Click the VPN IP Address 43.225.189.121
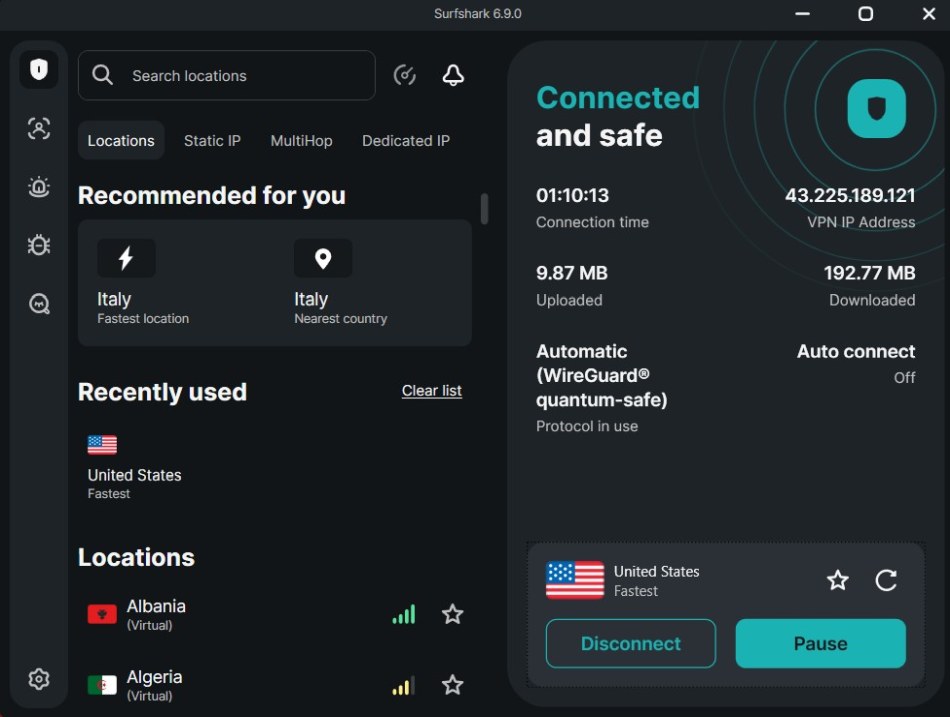The height and width of the screenshot is (717, 950). pos(849,195)
